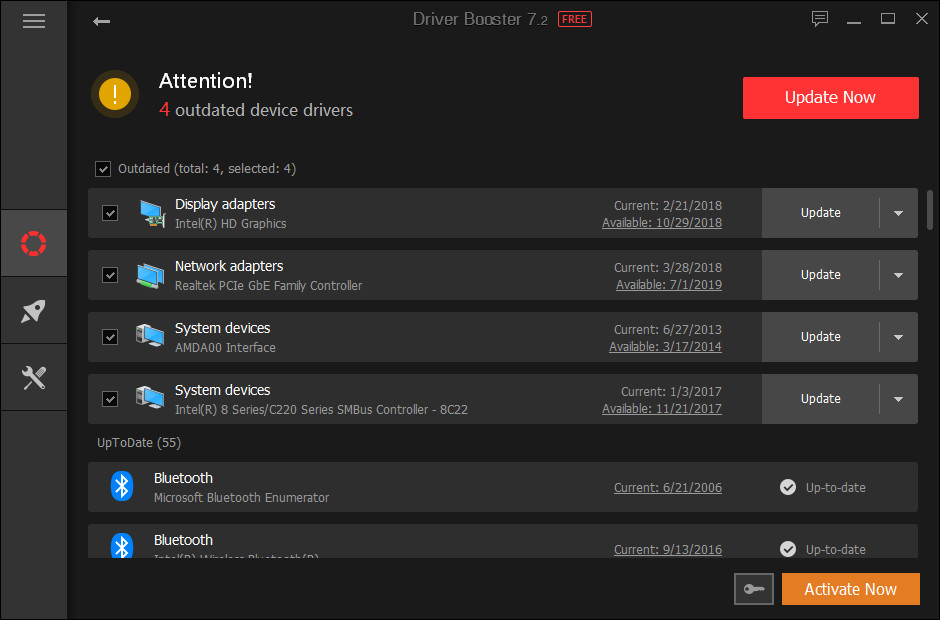This screenshot has width=940, height=620.
Task: Open the Available: 7/1/2019 driver link
Action: point(668,284)
